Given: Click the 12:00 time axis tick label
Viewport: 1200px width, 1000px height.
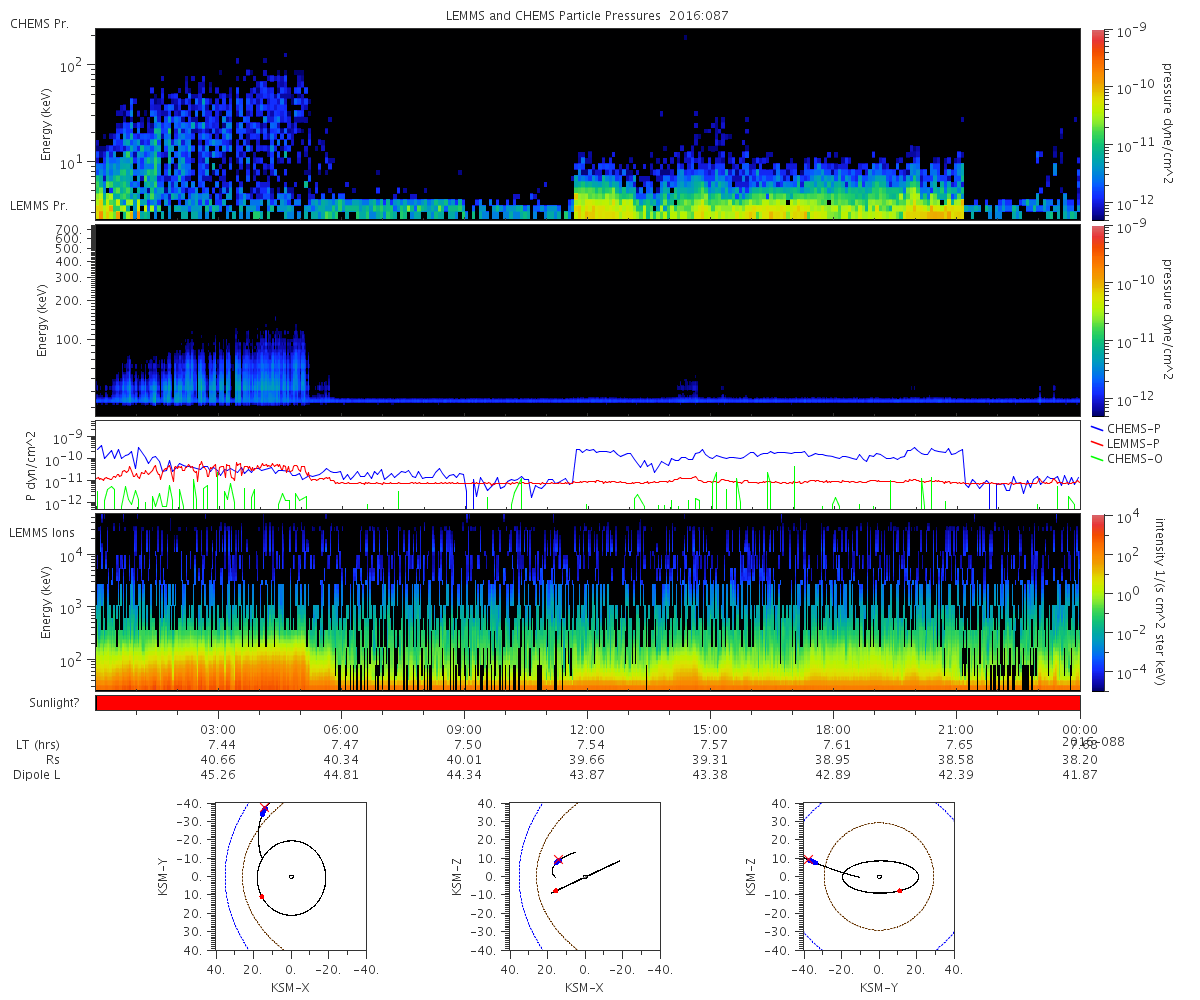Looking at the screenshot, I should click(587, 730).
